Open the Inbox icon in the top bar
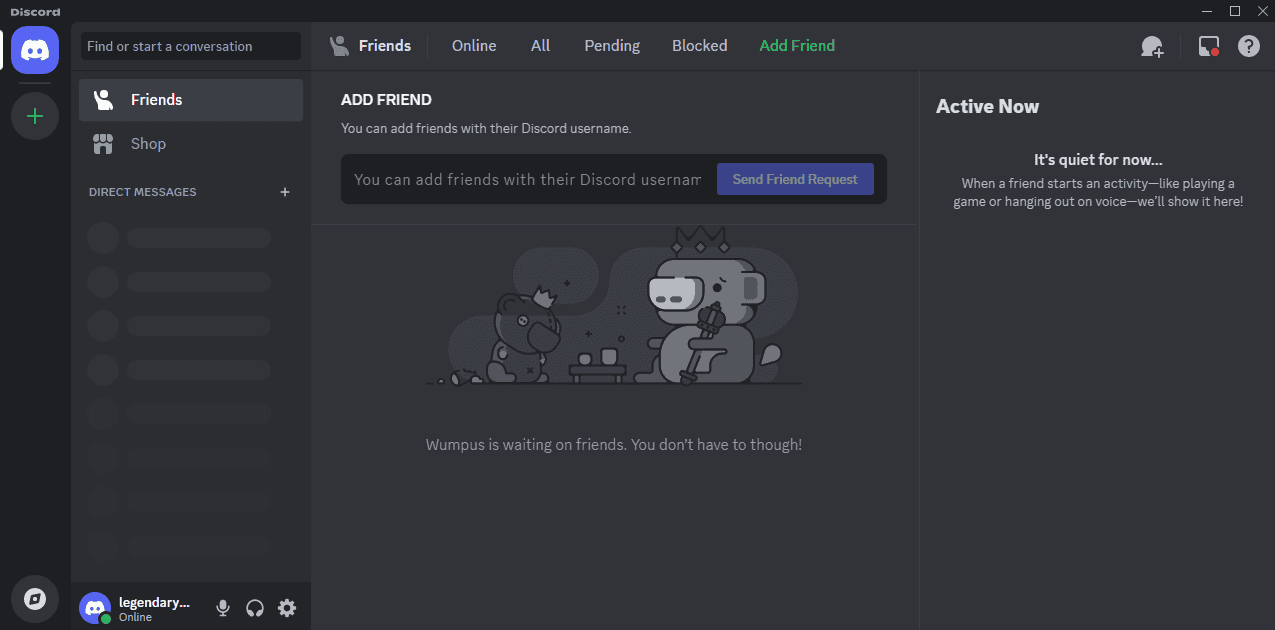The image size is (1275, 630). pyautogui.click(x=1209, y=46)
